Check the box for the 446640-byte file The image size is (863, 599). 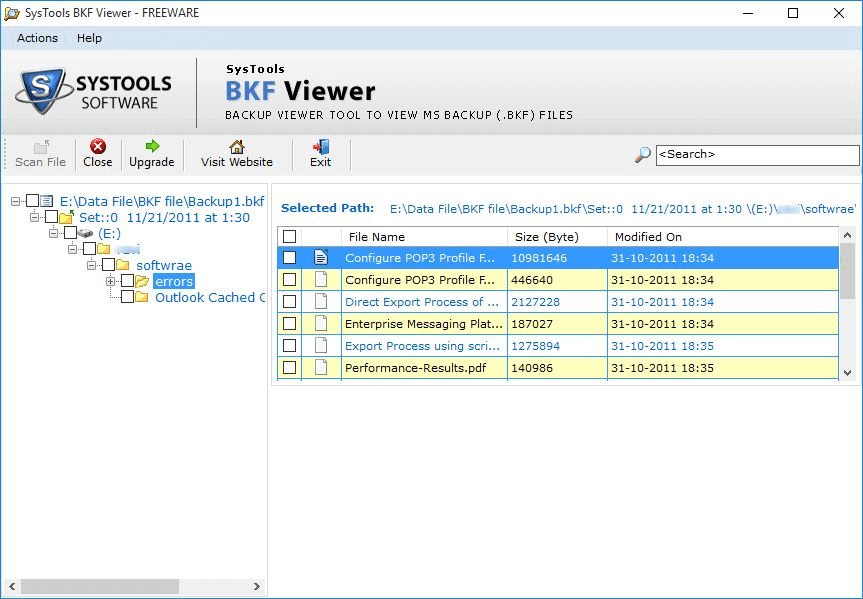click(x=290, y=280)
